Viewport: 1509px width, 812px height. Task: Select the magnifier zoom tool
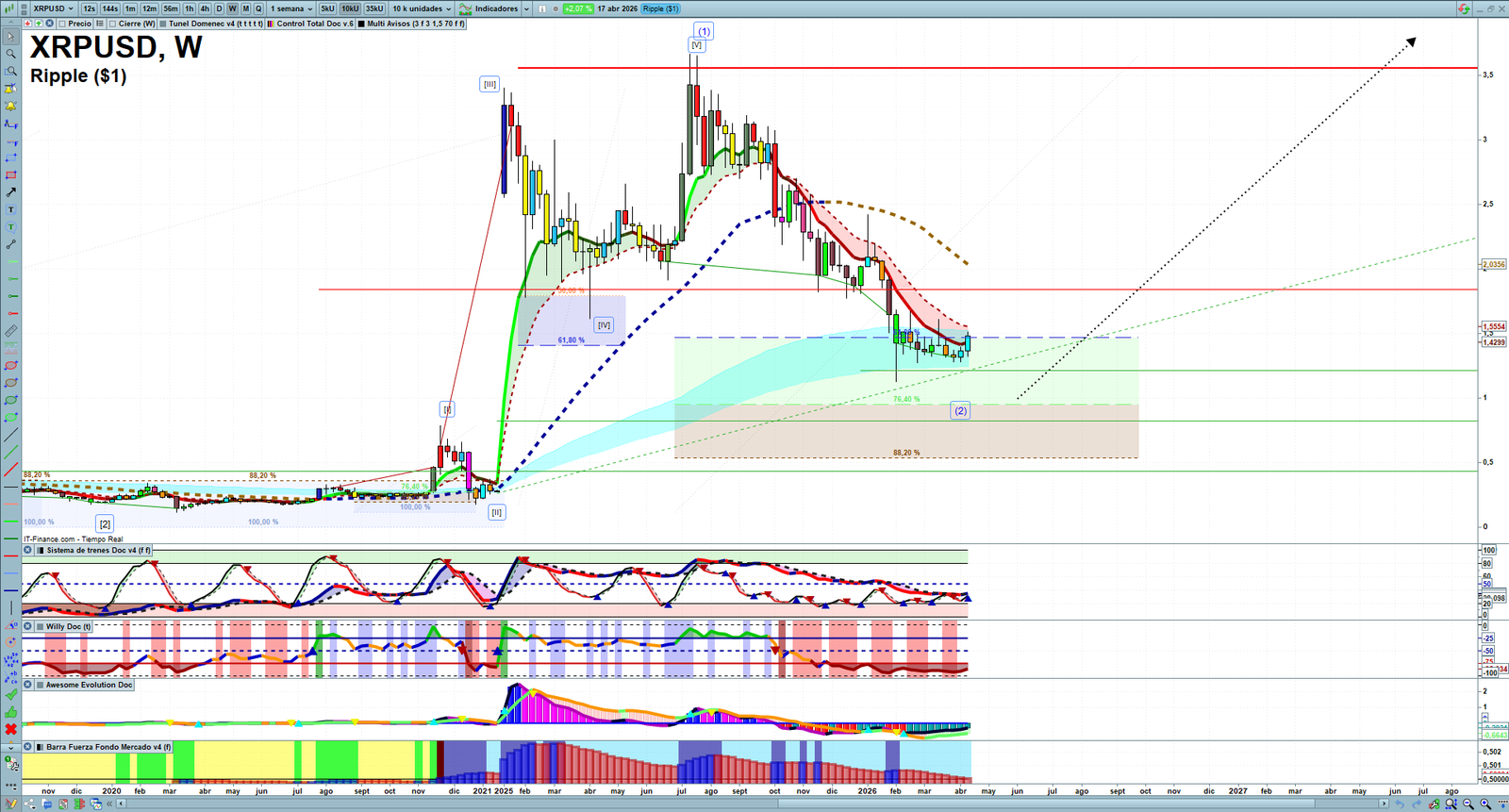(x=10, y=54)
